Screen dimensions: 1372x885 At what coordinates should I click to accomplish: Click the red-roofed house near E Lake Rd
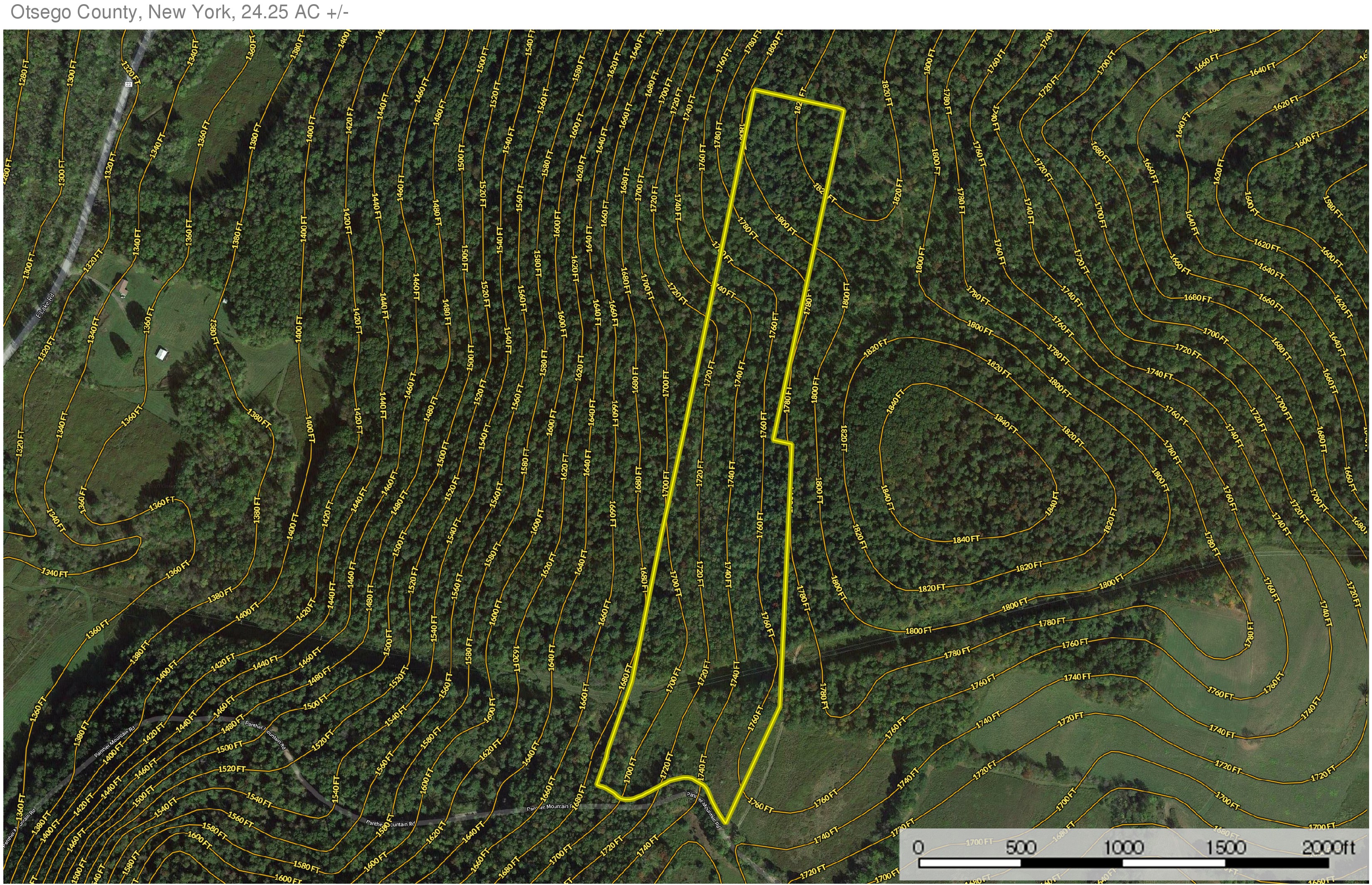pyautogui.click(x=124, y=286)
